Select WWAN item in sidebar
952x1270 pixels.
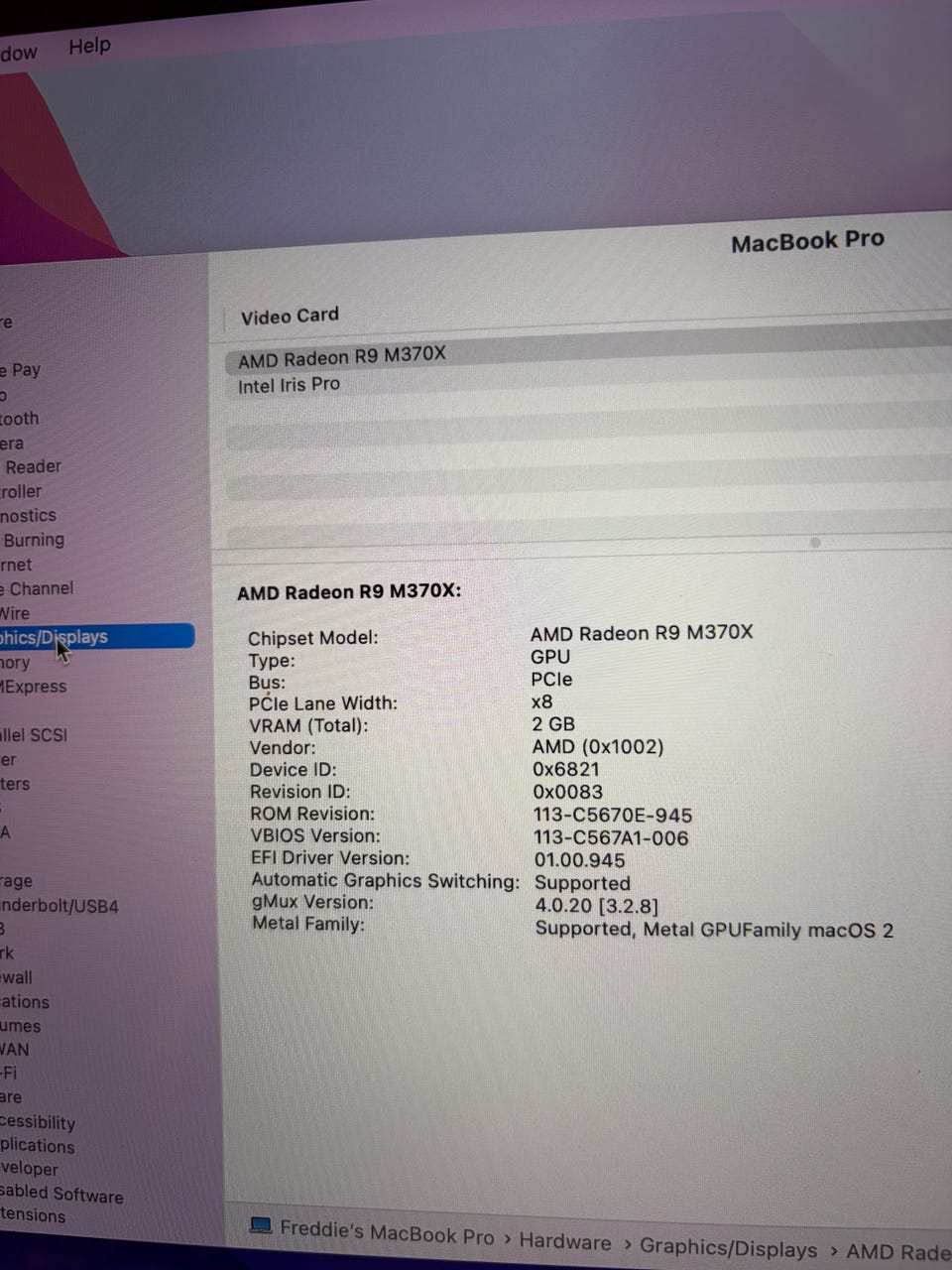15,1049
